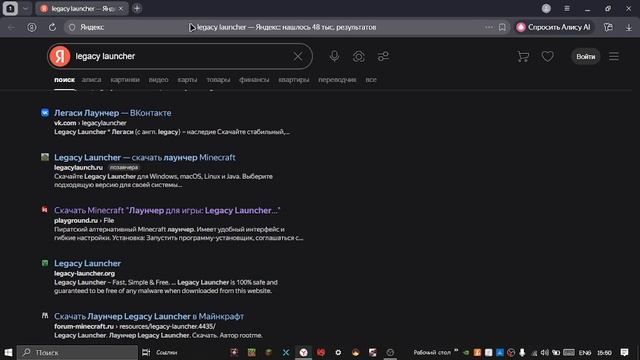Open the hamburger menu on the Yandex page
640x360 pixels.
coord(614,56)
